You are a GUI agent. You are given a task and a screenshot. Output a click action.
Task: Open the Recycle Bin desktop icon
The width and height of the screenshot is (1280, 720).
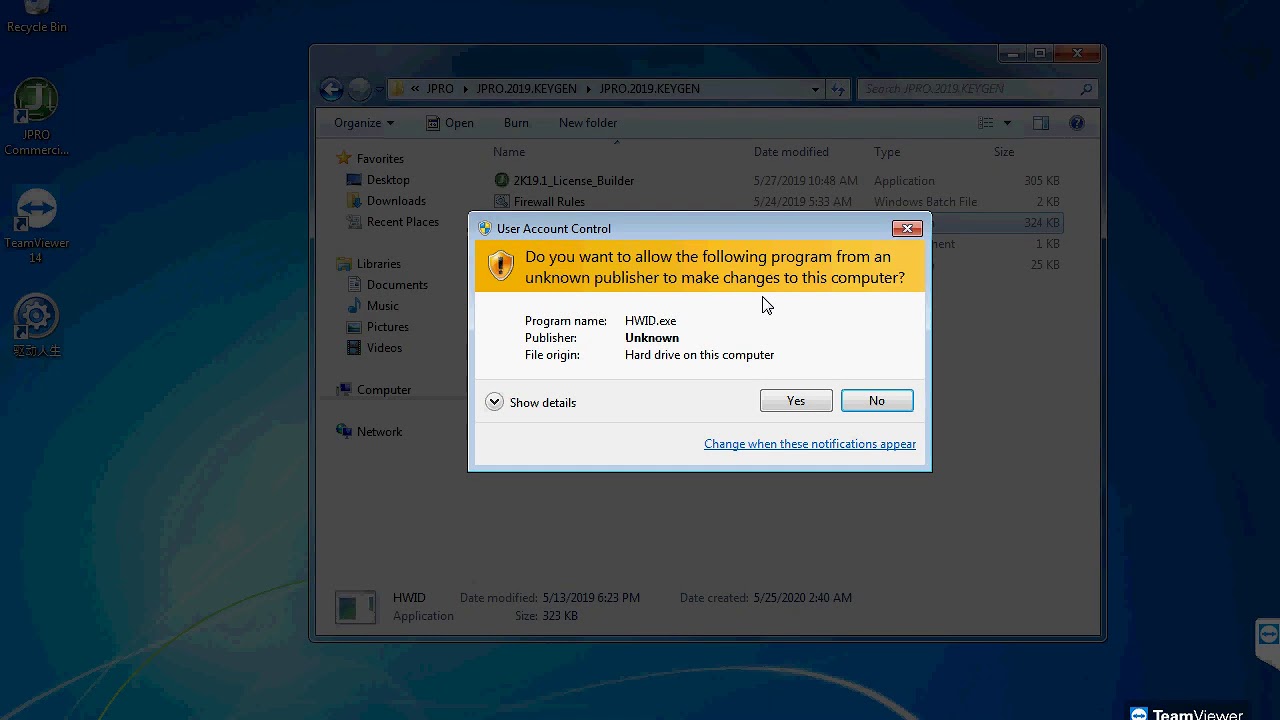[37, 17]
